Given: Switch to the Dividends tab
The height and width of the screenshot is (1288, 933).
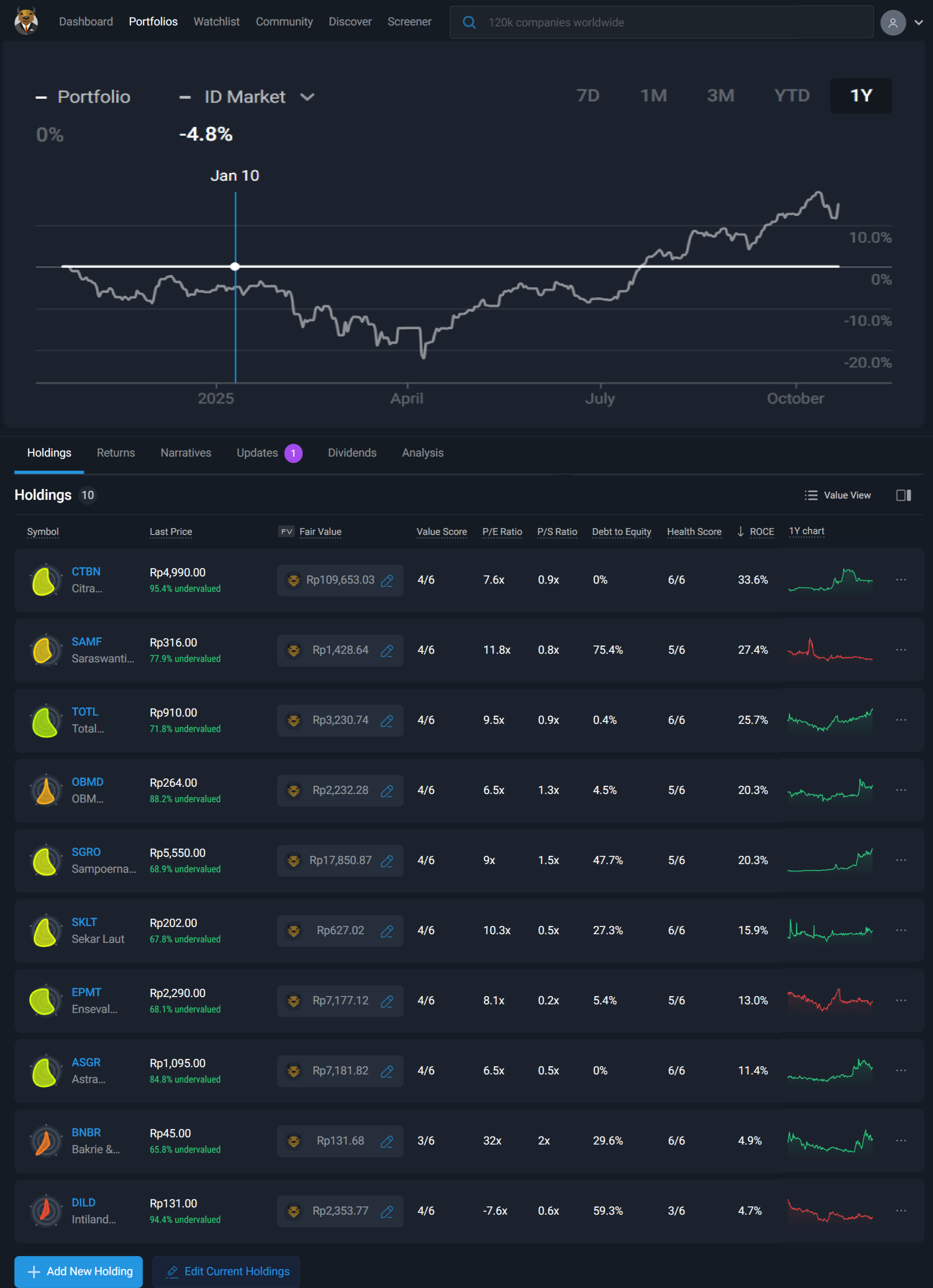Looking at the screenshot, I should coord(352,453).
